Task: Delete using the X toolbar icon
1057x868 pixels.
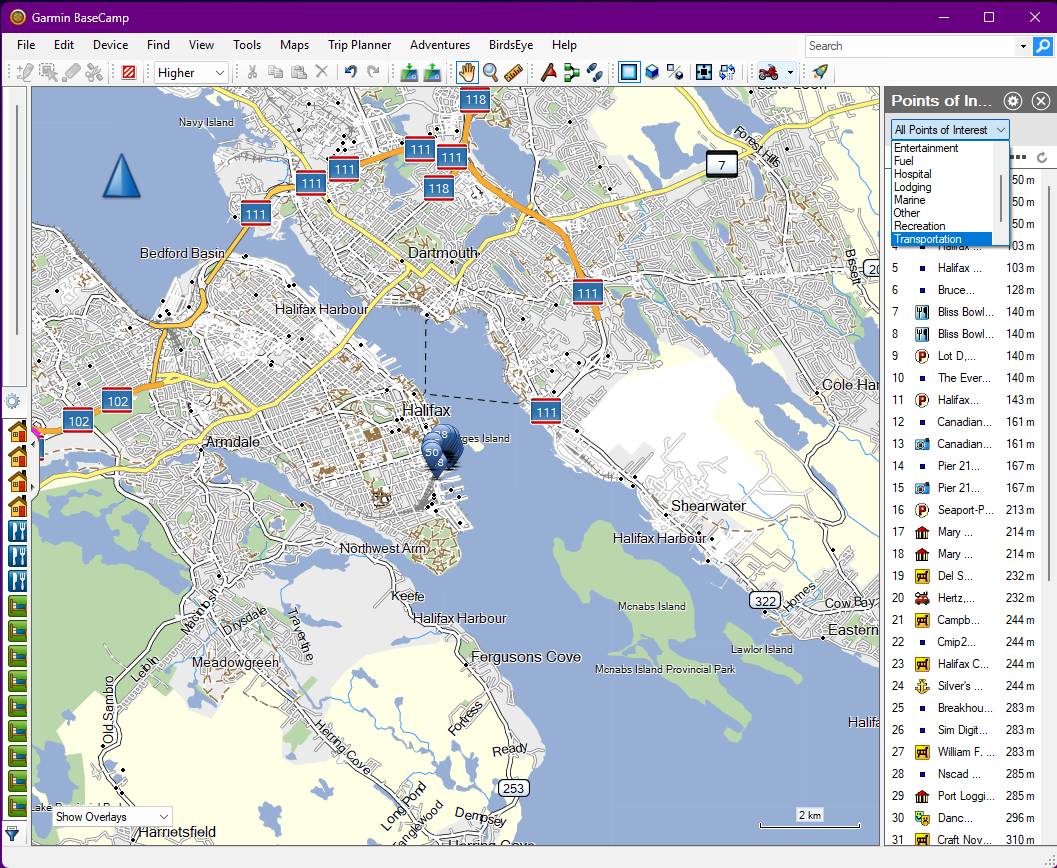Action: coord(322,72)
